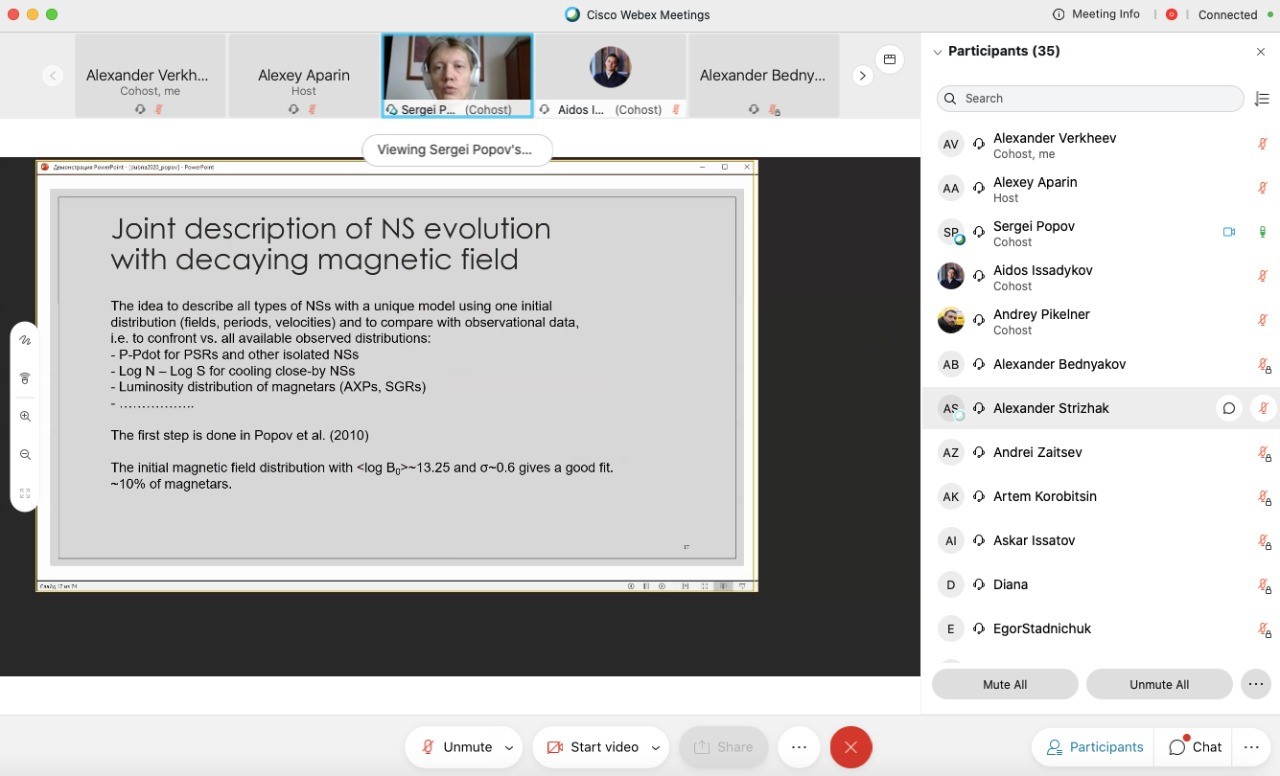Open the audio options dropdown arrow next to Unmute
Screen dimensions: 1280x776
tap(509, 747)
